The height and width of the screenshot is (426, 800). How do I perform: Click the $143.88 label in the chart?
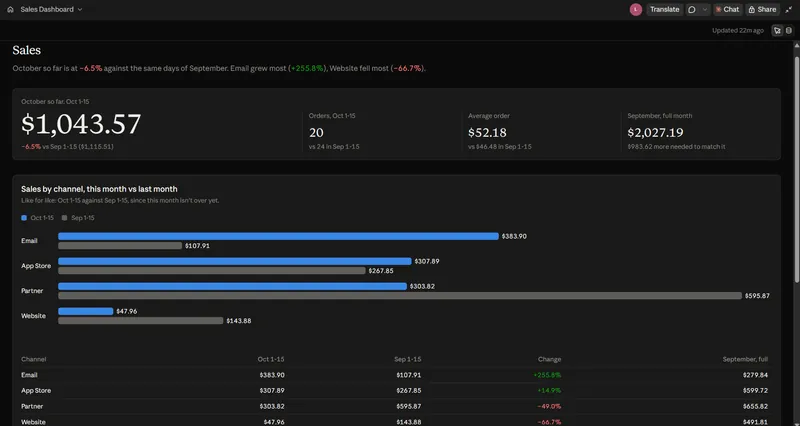(x=239, y=320)
